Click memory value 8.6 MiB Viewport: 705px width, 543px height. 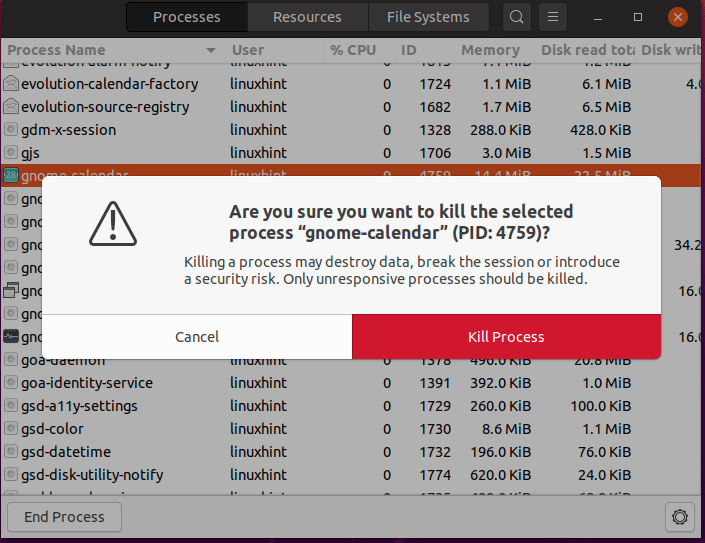pyautogui.click(x=507, y=429)
